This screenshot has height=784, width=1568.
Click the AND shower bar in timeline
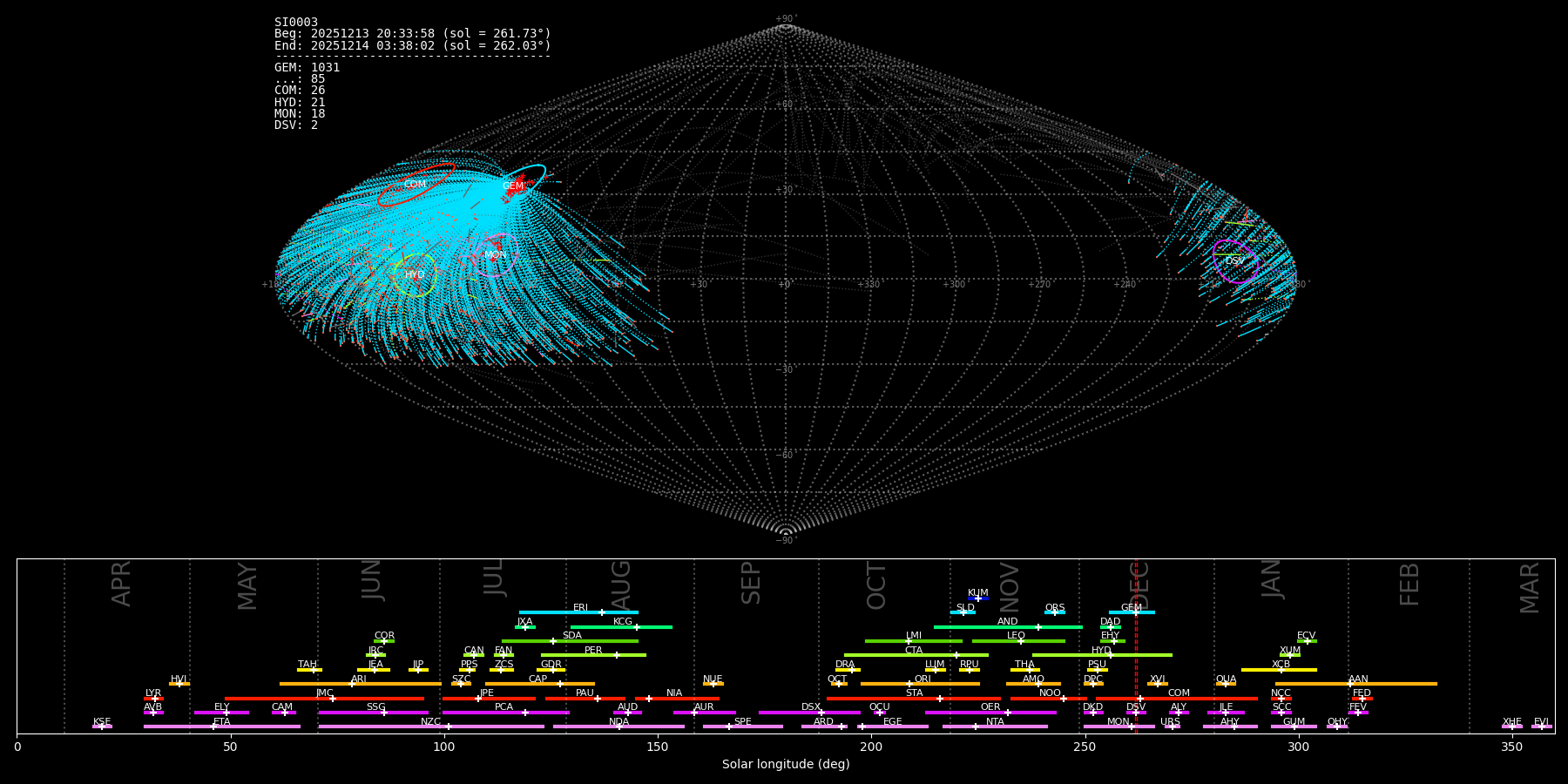(x=1008, y=626)
